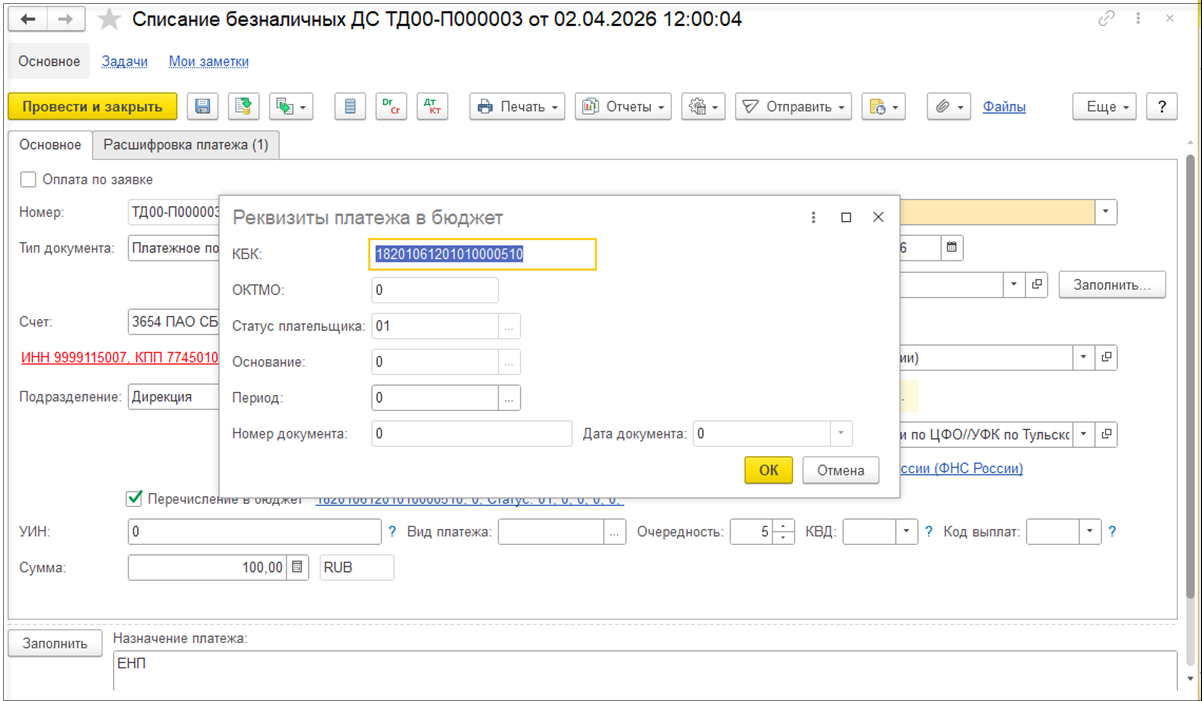This screenshot has height=701, width=1202.
Task: Click the back navigation arrow
Action: [29, 19]
